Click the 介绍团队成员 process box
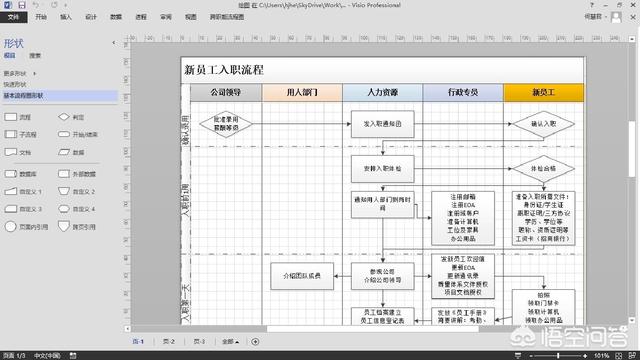 (302, 276)
